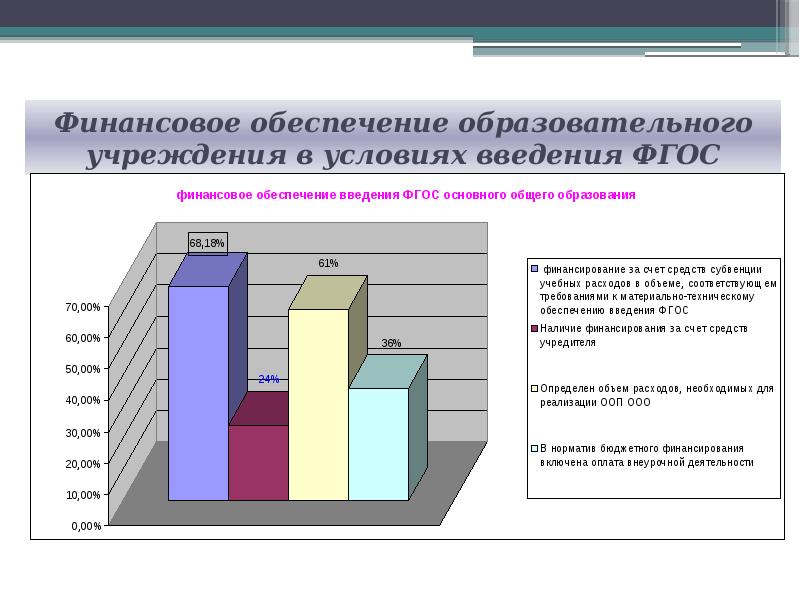Click the slide heading about ФГОС
The width and height of the screenshot is (800, 600).
(402, 140)
